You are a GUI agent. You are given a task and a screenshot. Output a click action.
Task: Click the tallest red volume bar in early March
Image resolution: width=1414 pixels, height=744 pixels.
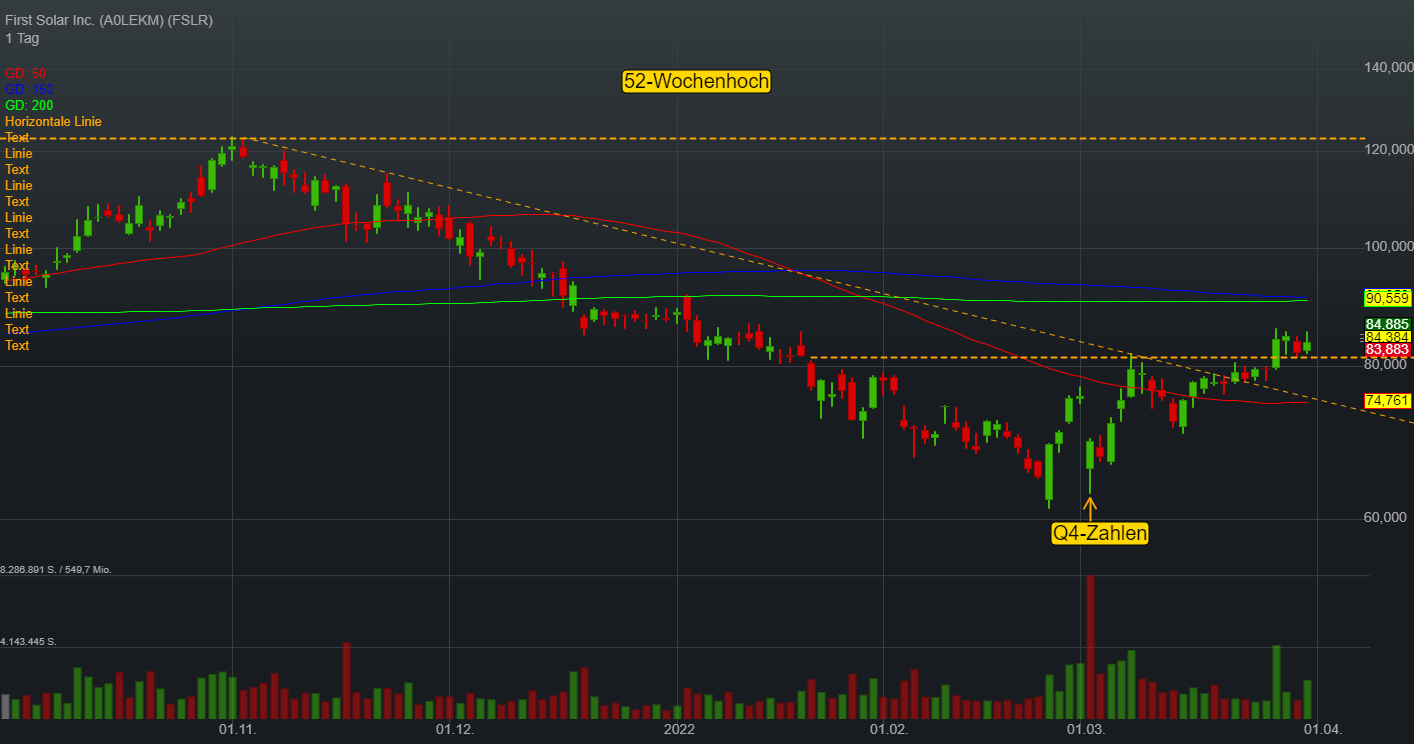coord(1090,647)
